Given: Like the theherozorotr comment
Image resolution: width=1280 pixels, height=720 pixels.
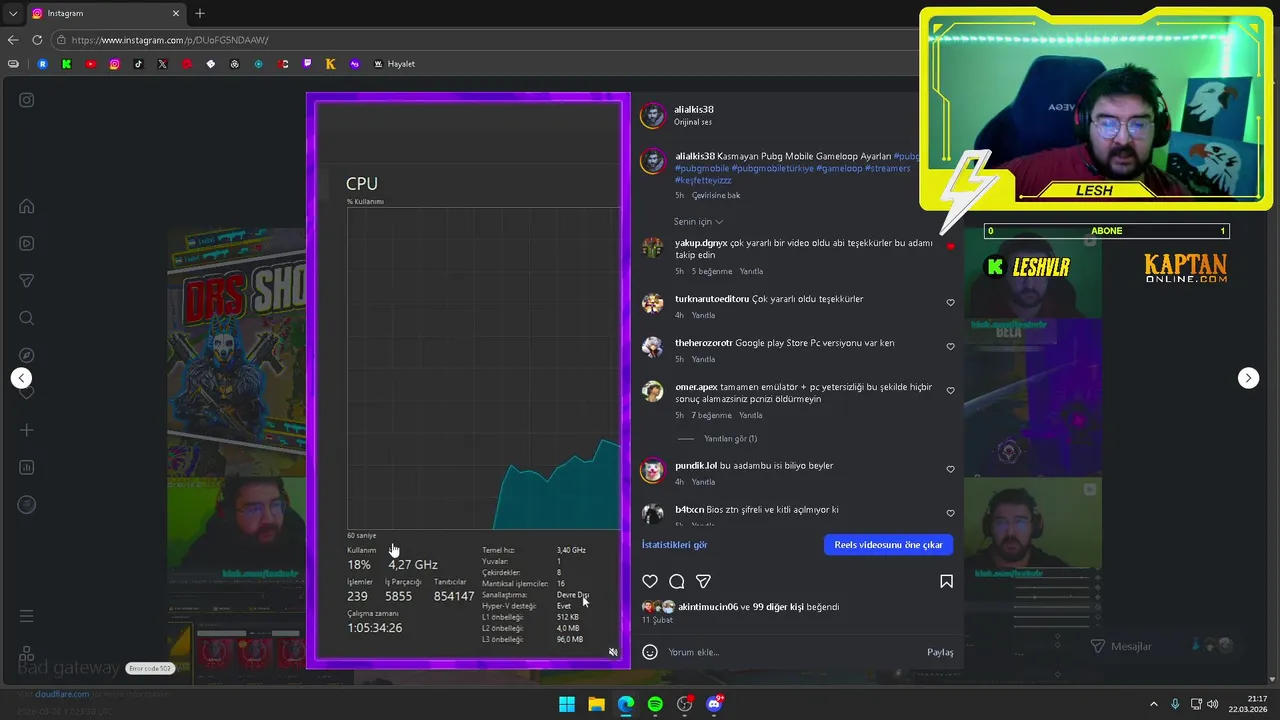Looking at the screenshot, I should 950,346.
